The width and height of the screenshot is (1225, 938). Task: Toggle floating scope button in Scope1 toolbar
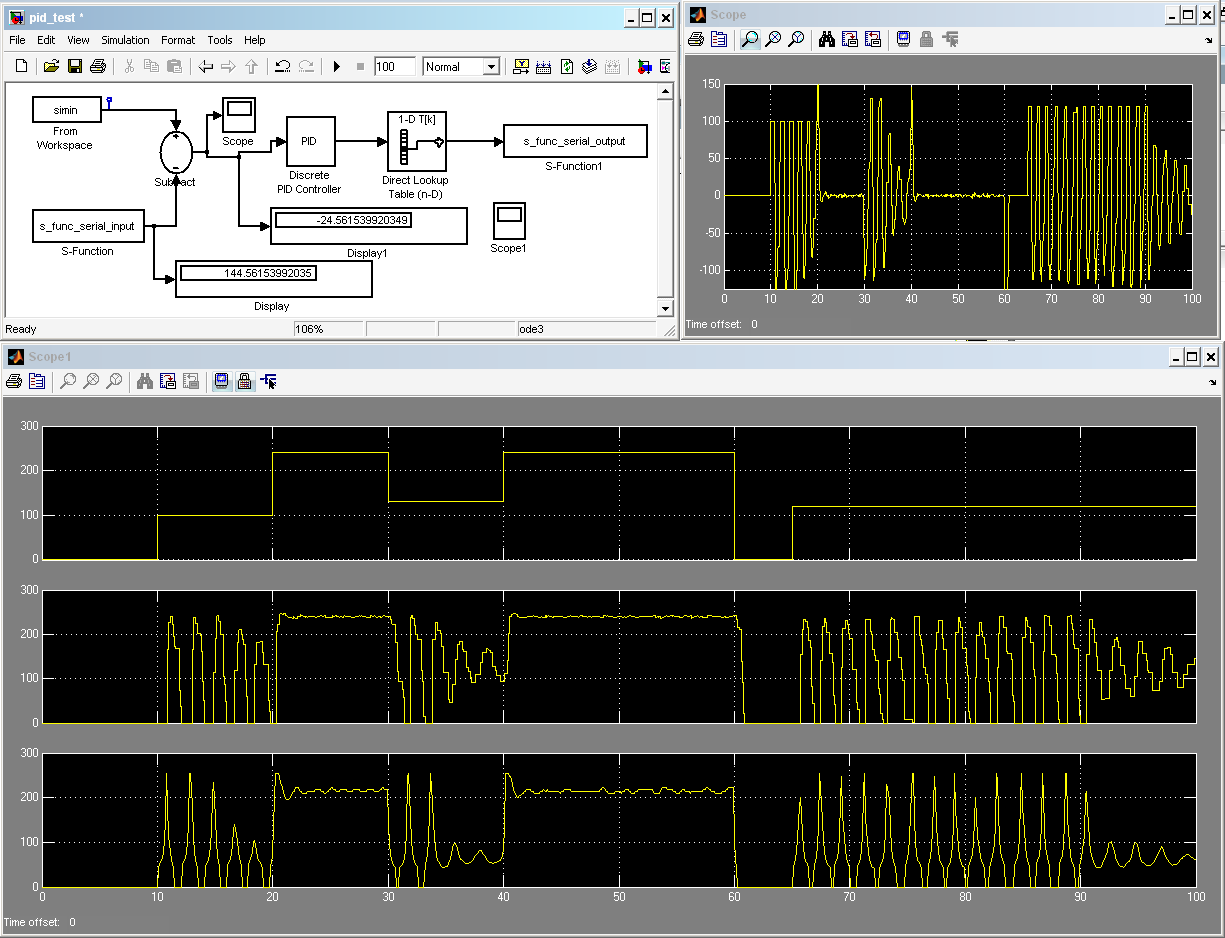point(221,381)
